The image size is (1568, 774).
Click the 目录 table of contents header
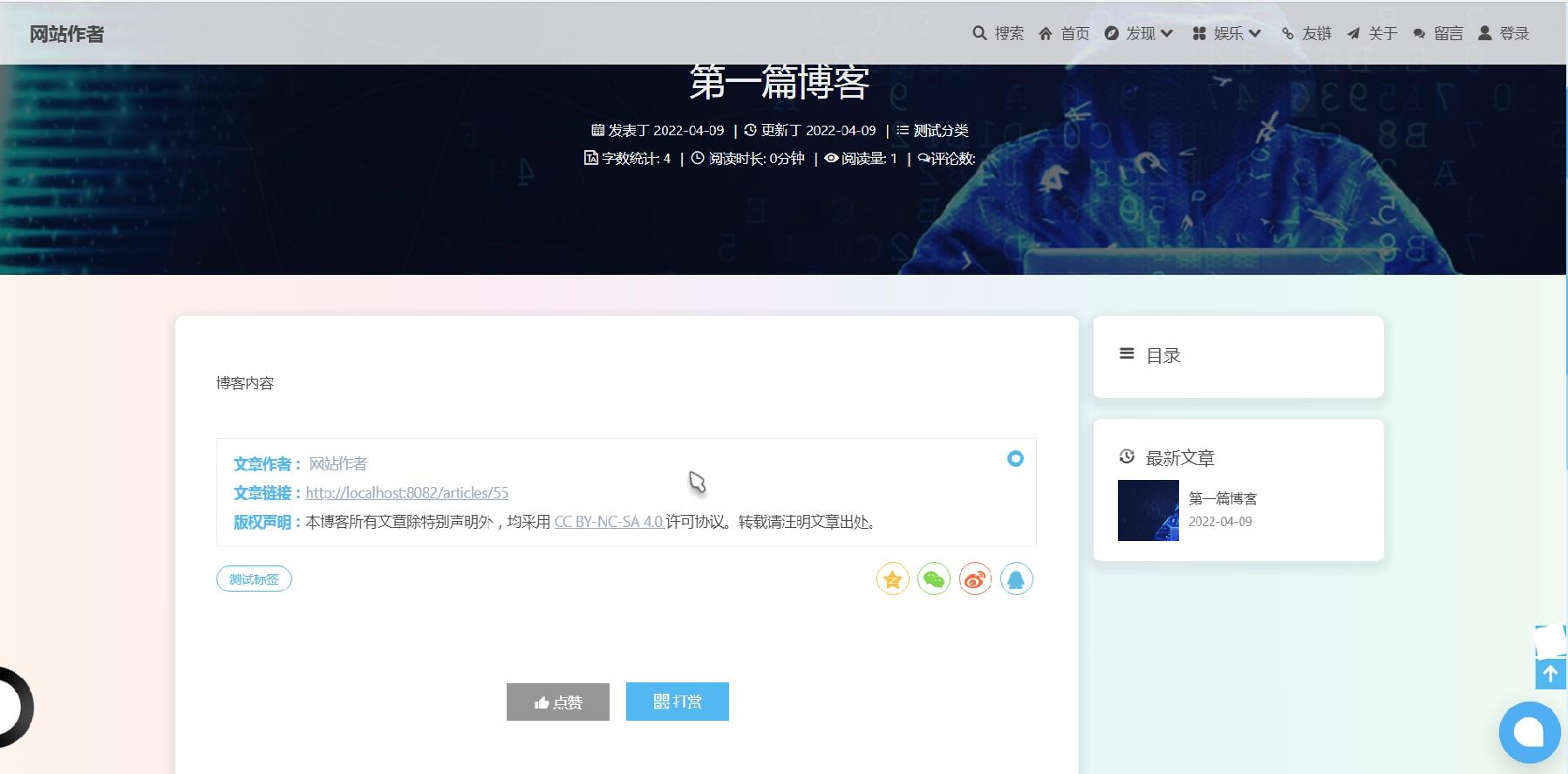[1149, 355]
